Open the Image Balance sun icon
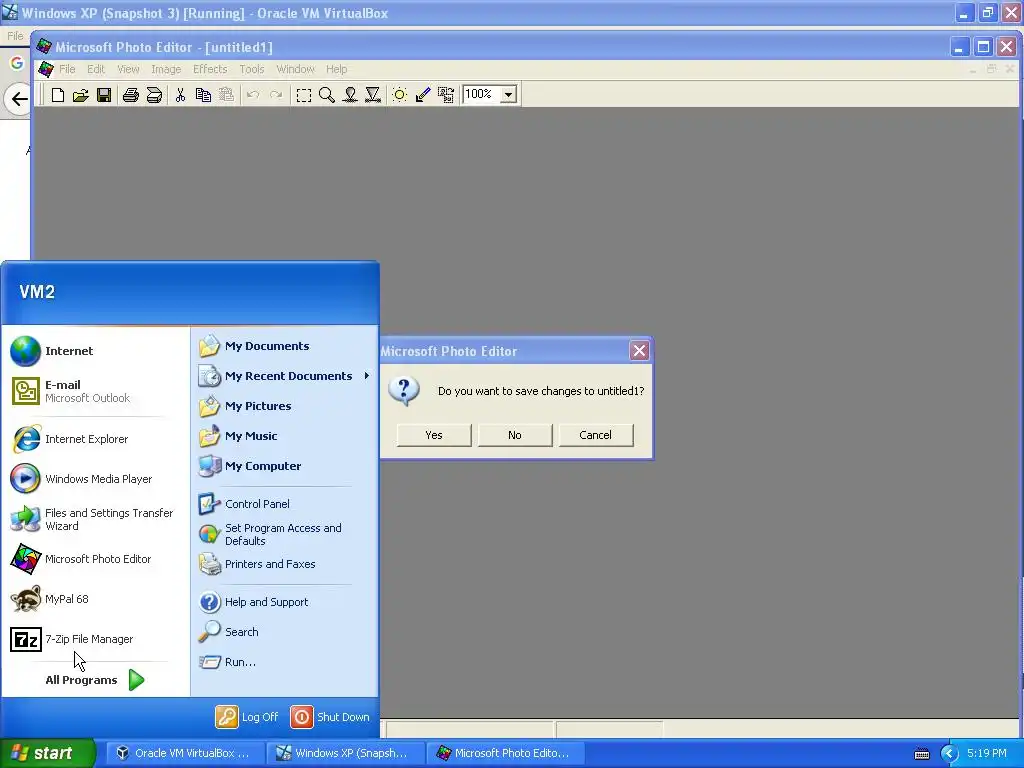 [400, 95]
